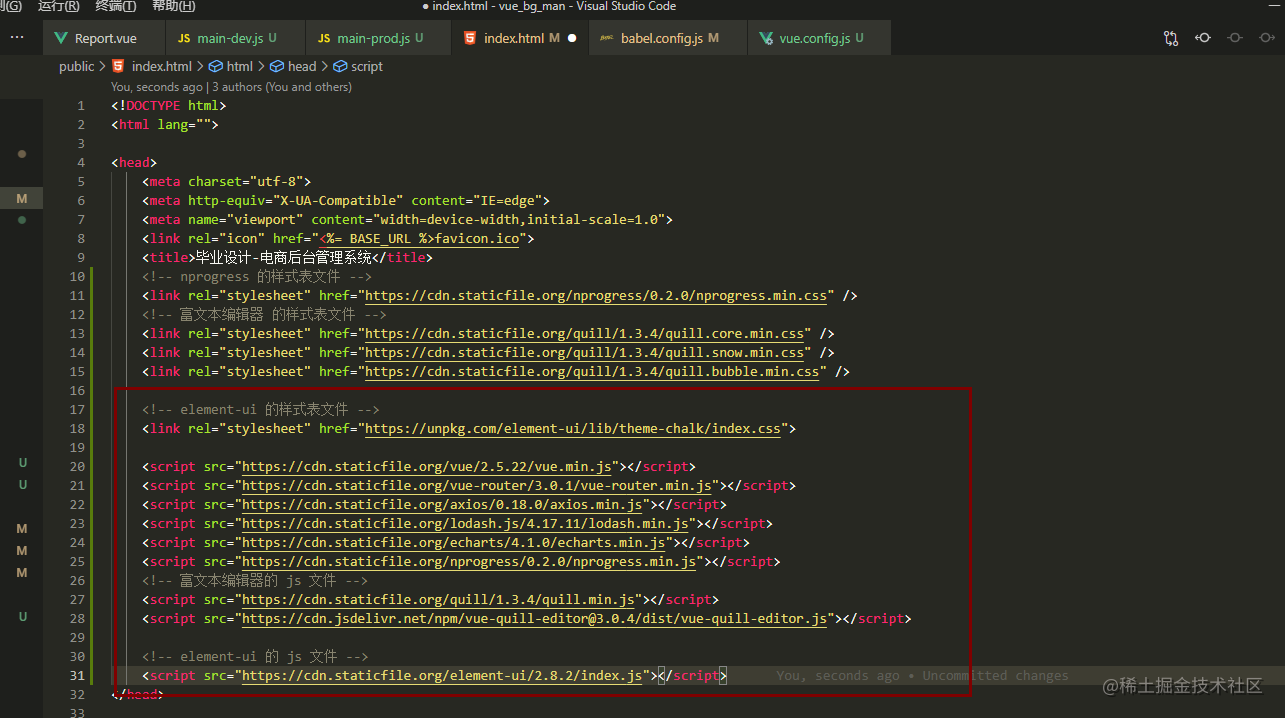Click the '富文本编辑器的 js 文件' comment

255,581
